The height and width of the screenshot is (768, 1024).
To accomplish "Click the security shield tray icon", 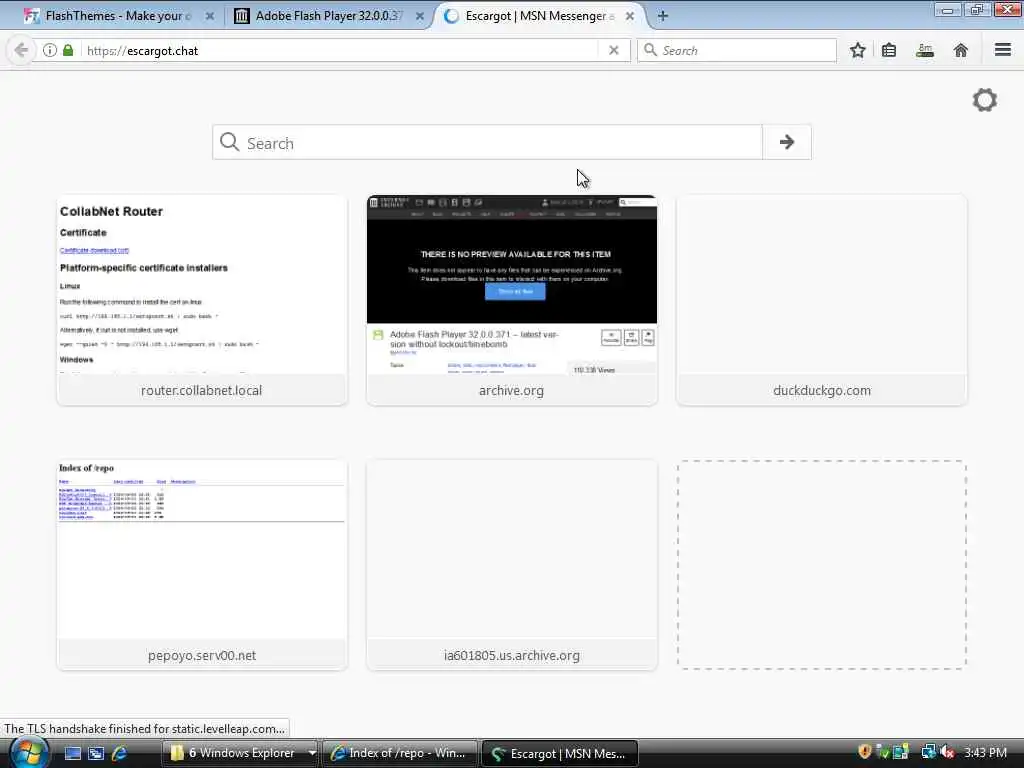I will 865,752.
